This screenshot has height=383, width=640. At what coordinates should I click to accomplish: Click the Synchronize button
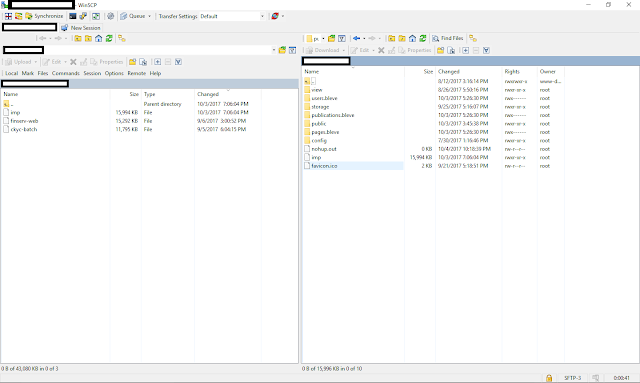click(x=44, y=16)
